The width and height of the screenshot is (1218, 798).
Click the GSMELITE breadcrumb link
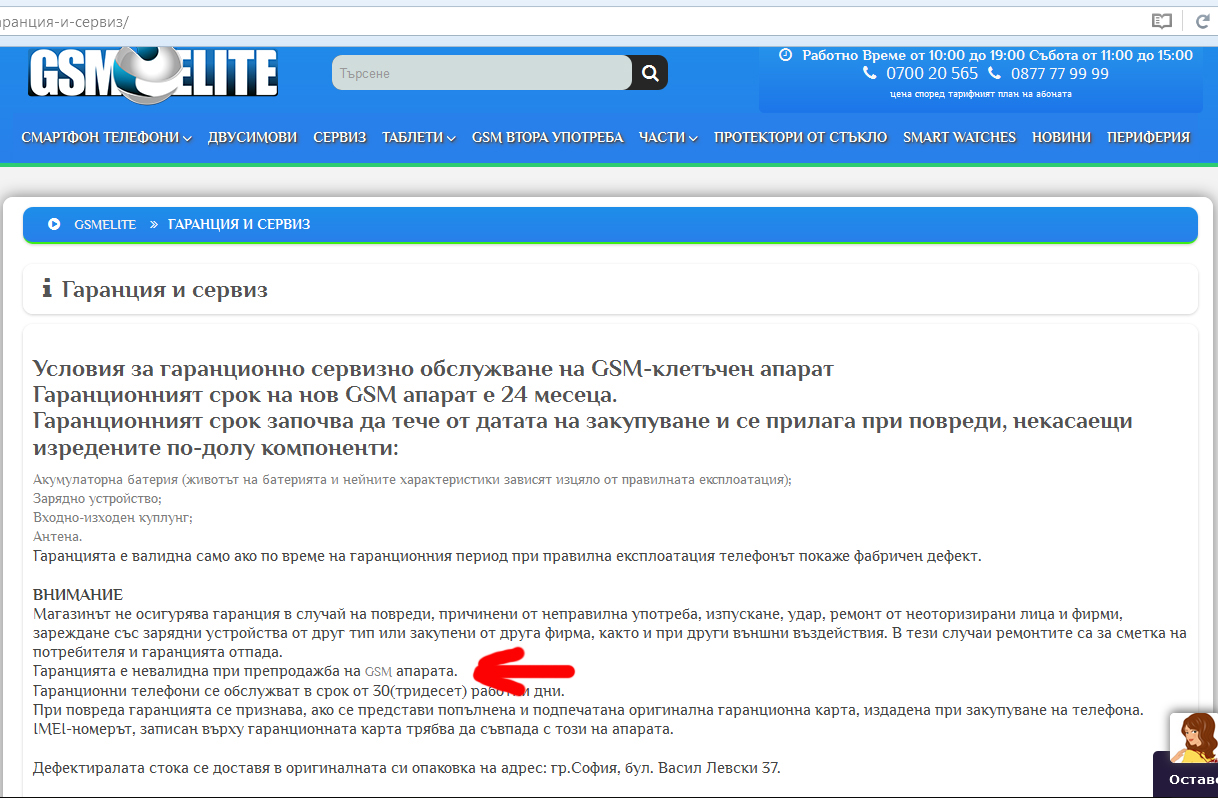point(105,224)
